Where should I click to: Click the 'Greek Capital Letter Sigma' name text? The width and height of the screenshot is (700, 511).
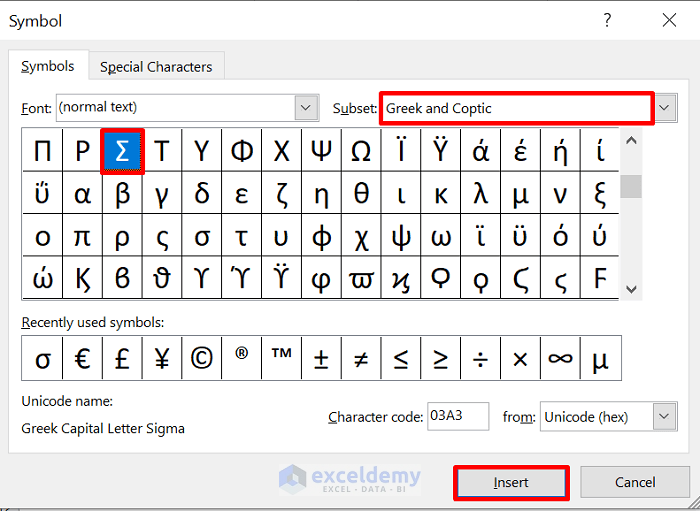coord(103,428)
